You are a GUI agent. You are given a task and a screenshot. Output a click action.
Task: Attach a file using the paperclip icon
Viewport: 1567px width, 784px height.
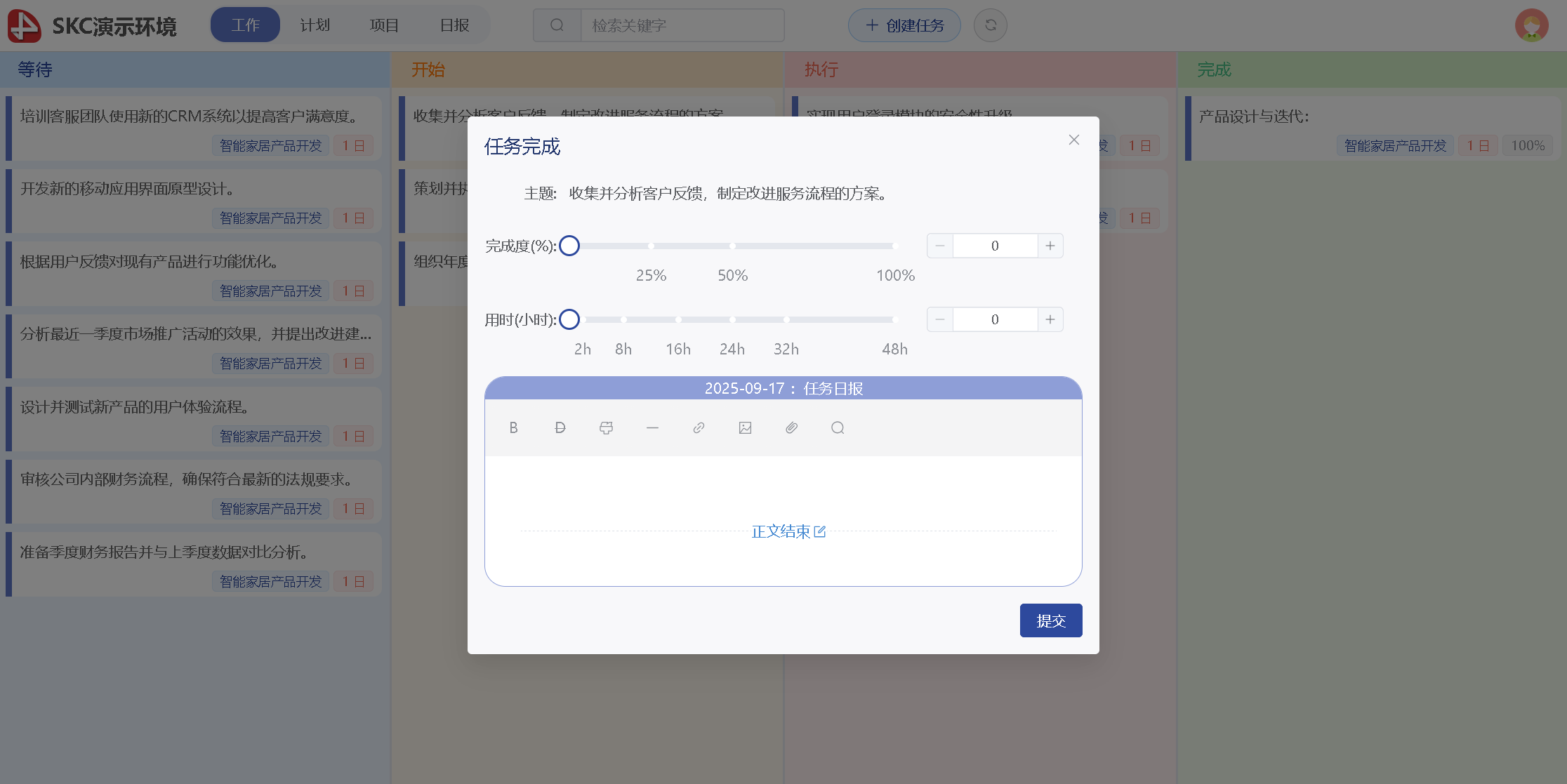791,427
